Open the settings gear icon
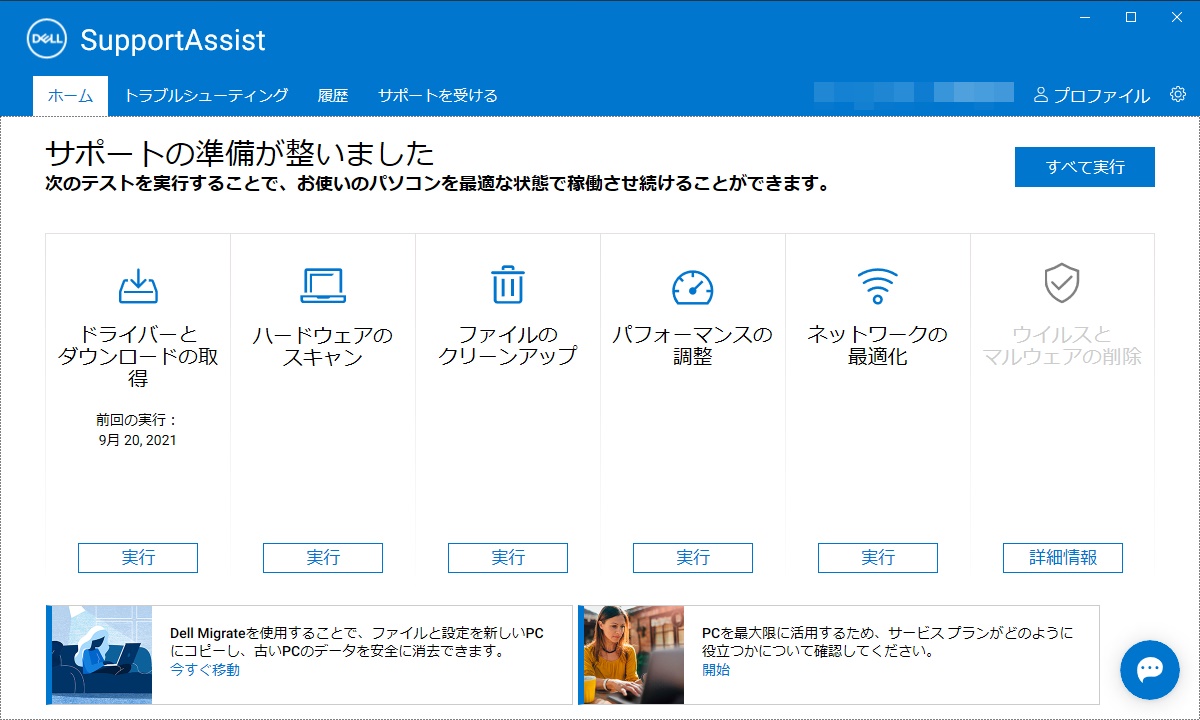 (1178, 95)
